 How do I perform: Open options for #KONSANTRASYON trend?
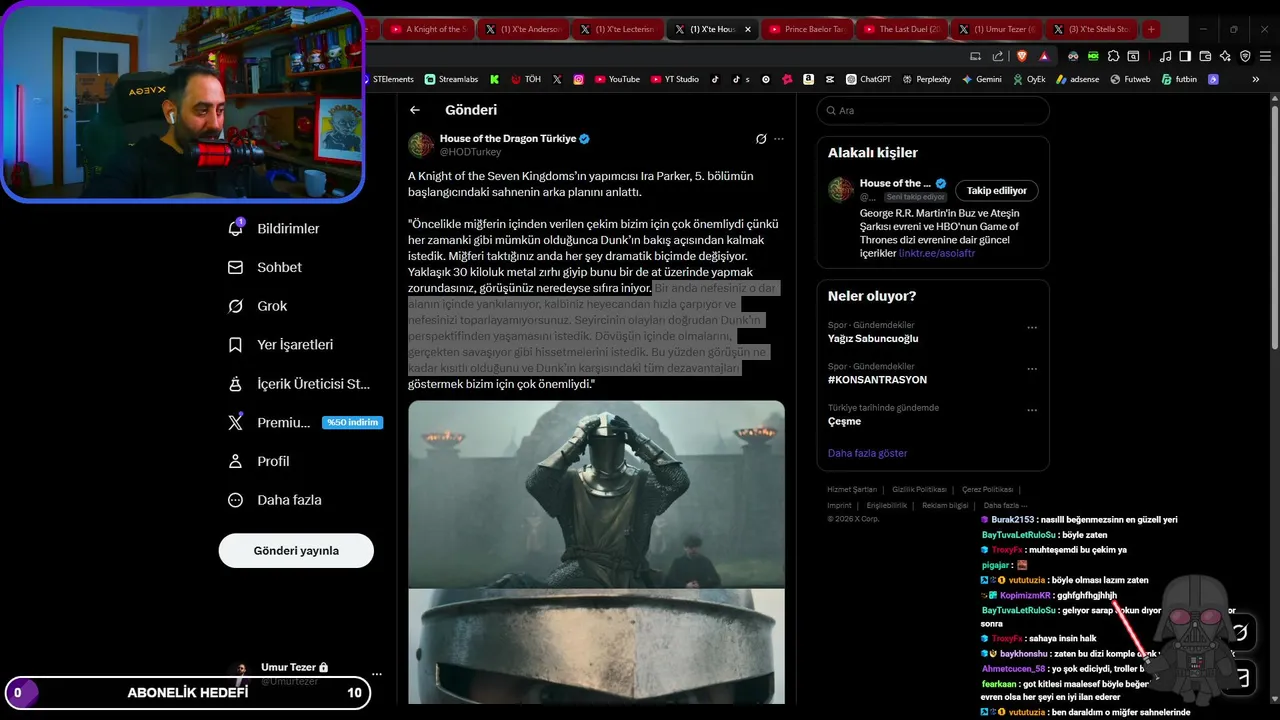coord(1032,369)
